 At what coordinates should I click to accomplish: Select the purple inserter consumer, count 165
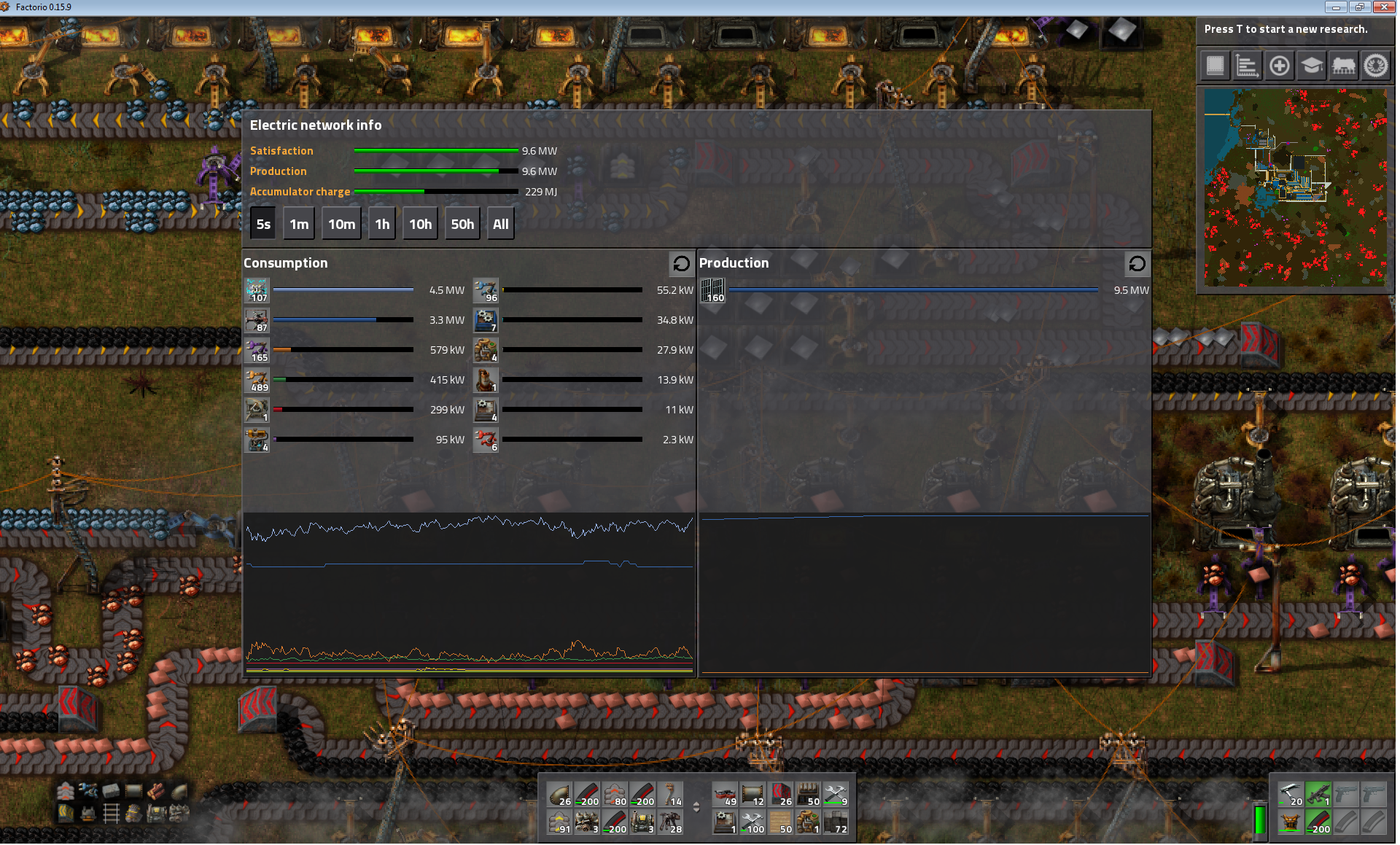(x=257, y=350)
